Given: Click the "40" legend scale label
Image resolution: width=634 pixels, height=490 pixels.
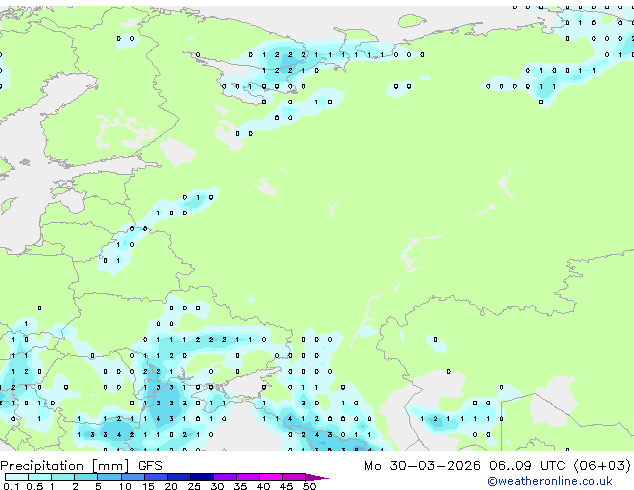Looking at the screenshot, I should [263, 486].
